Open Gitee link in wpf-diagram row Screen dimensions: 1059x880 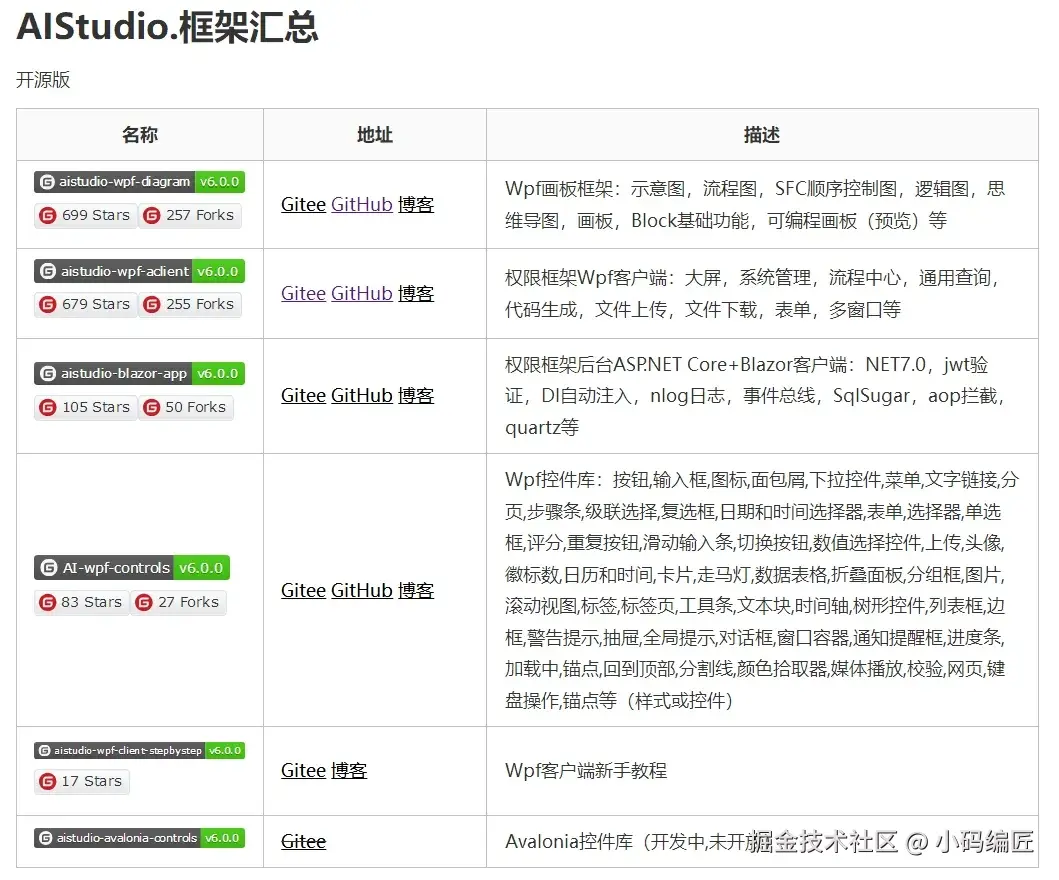(x=303, y=205)
